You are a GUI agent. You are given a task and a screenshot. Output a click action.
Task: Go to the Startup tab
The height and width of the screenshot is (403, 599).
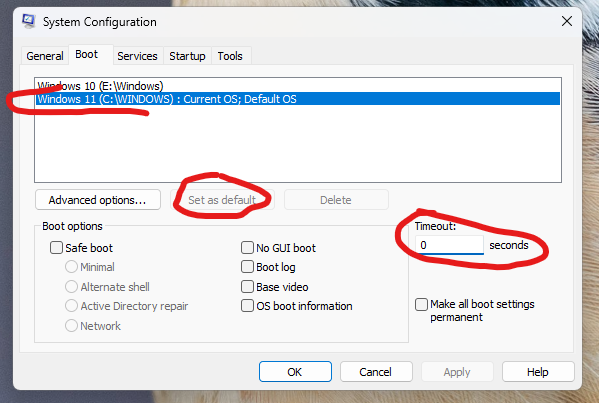tap(187, 56)
